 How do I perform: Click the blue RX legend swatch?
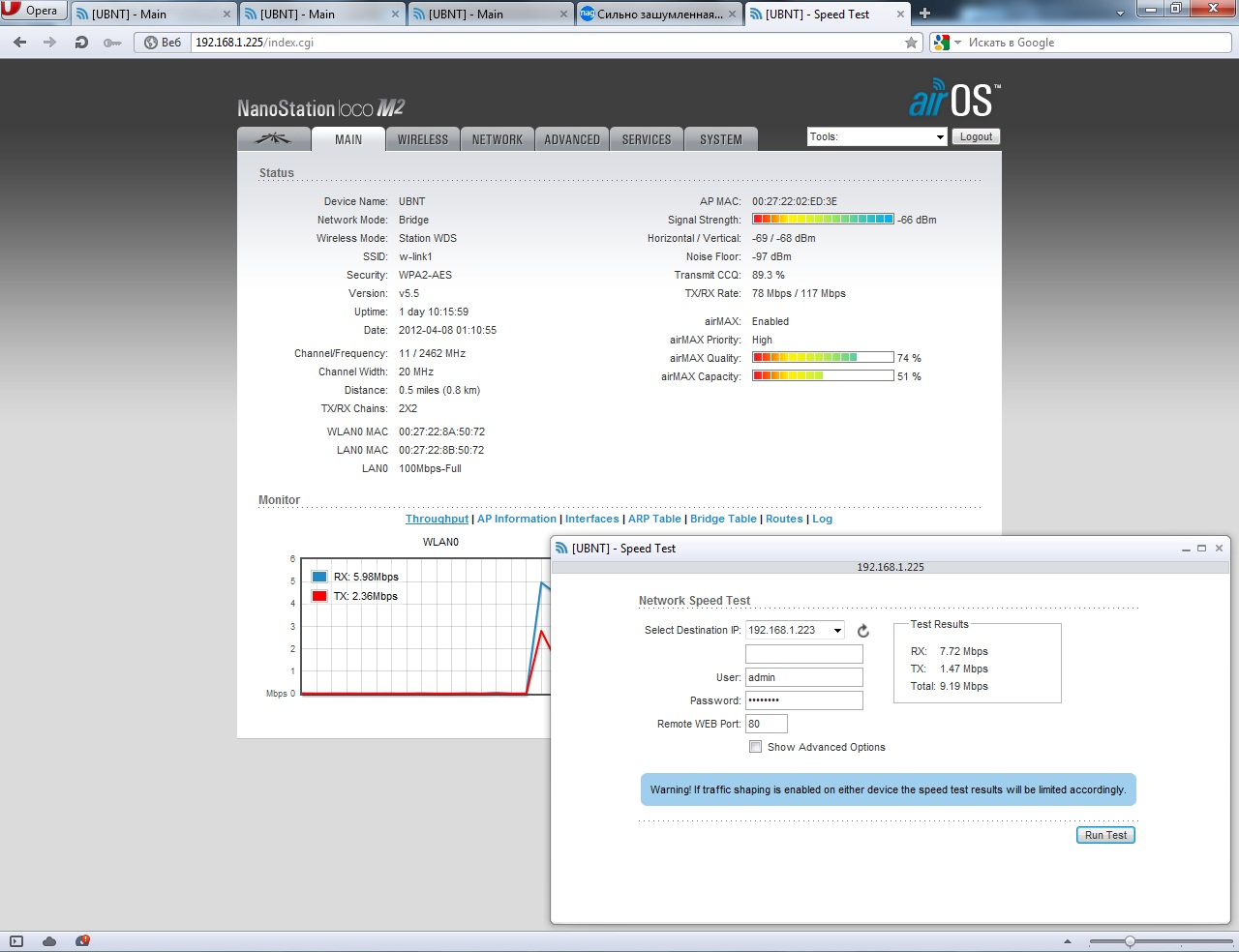319,577
